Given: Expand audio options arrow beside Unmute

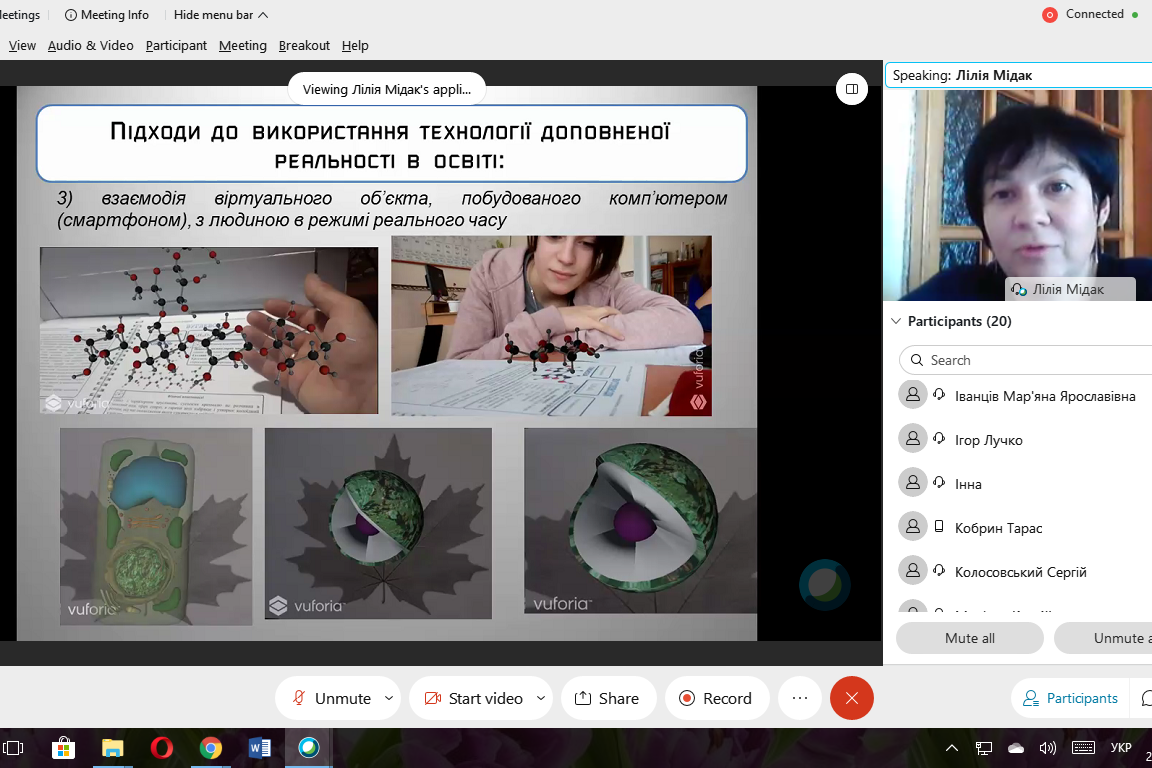Looking at the screenshot, I should coord(389,698).
